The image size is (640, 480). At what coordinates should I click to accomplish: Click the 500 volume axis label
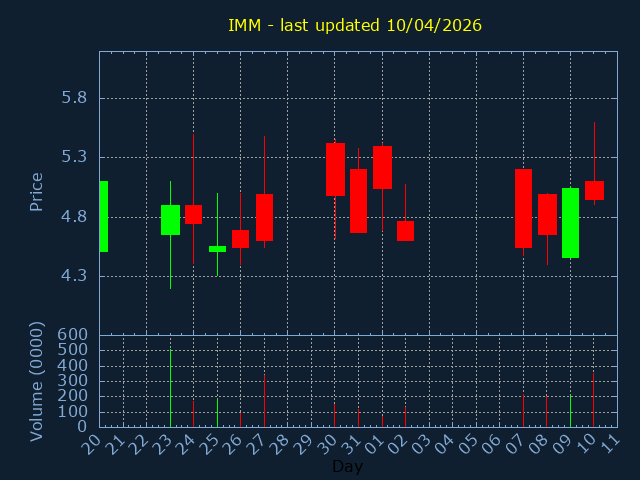tap(73, 350)
